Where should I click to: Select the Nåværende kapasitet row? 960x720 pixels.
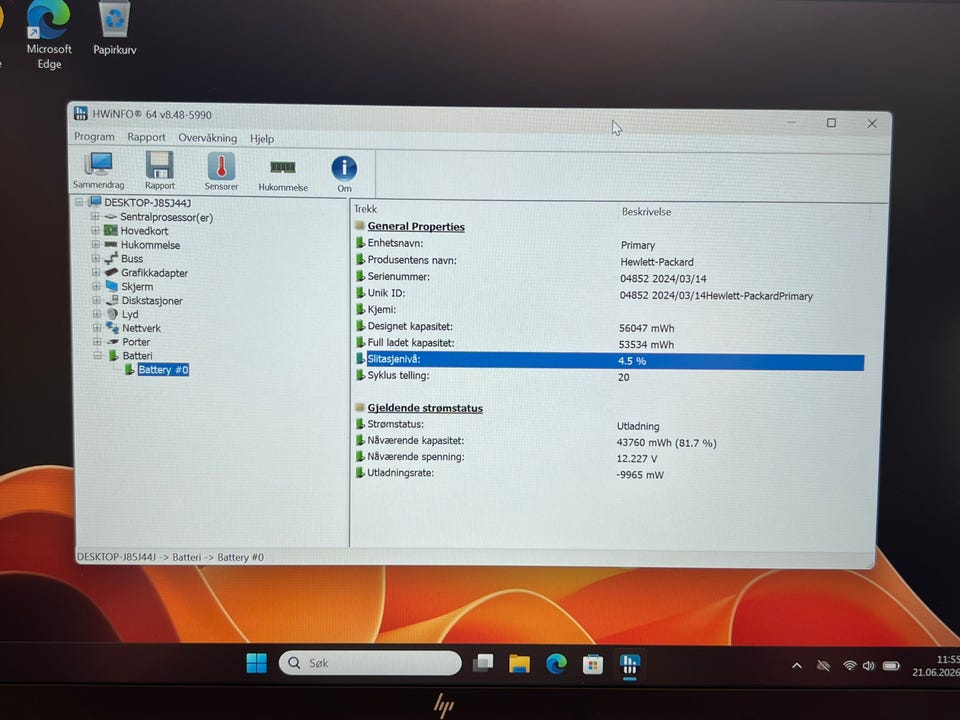(x=610, y=441)
